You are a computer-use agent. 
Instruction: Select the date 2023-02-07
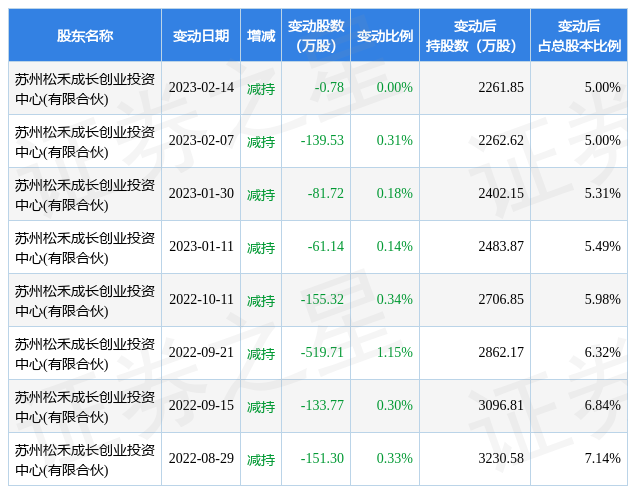coord(201,140)
